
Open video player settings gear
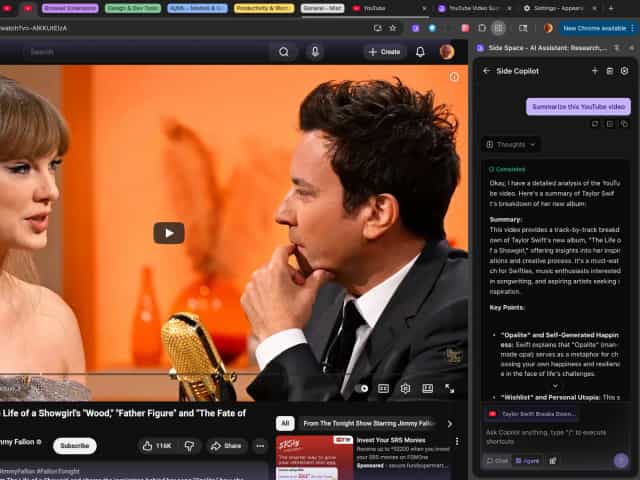(x=405, y=388)
